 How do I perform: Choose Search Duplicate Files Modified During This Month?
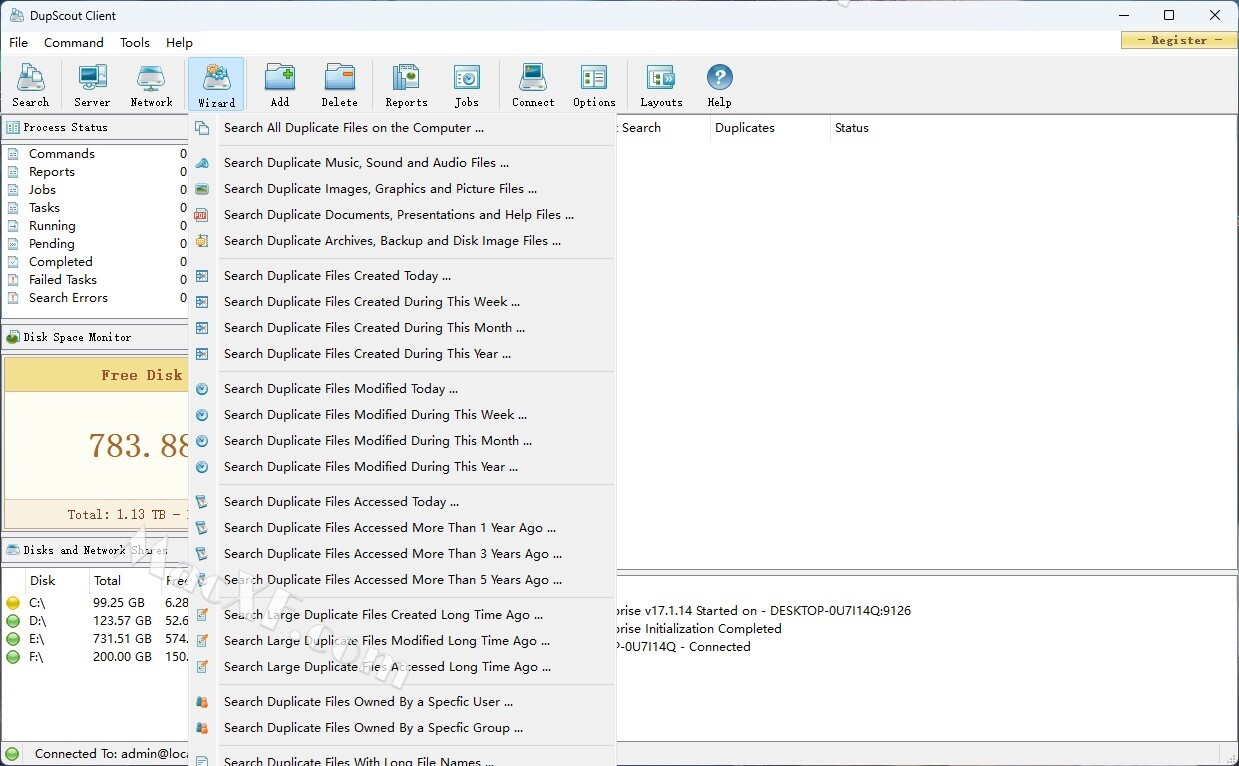[402, 441]
